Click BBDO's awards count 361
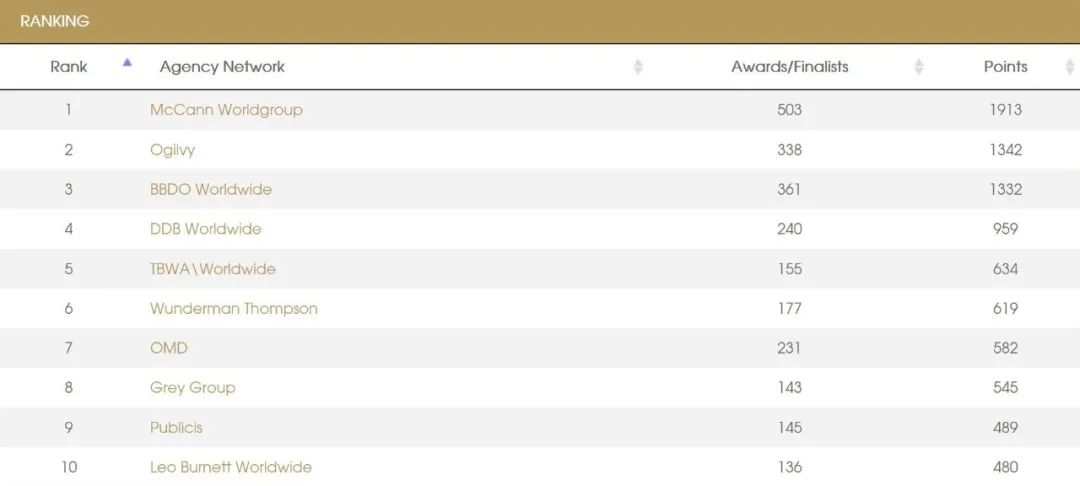 pyautogui.click(x=789, y=189)
